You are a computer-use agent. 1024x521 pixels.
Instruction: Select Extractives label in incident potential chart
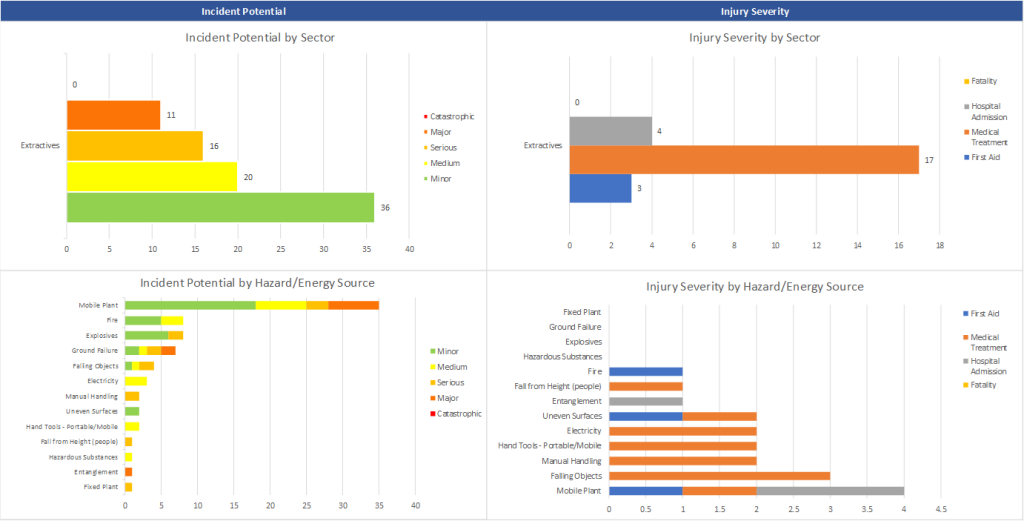pos(40,146)
